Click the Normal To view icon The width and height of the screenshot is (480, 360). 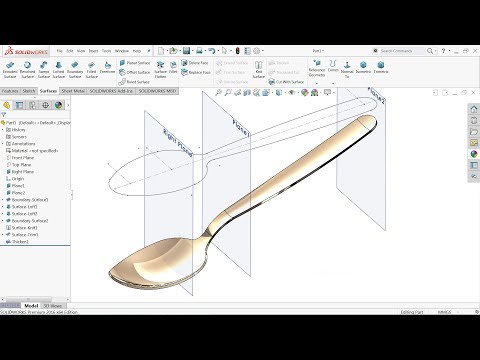point(347,69)
